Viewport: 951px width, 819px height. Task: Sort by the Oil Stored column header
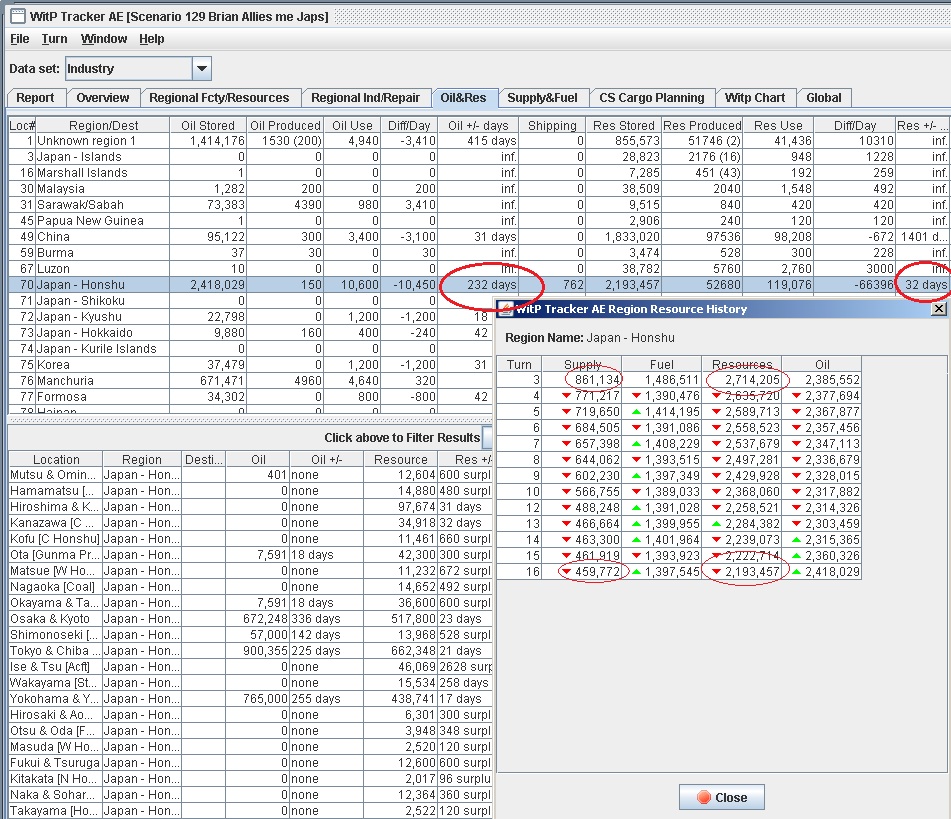point(207,125)
